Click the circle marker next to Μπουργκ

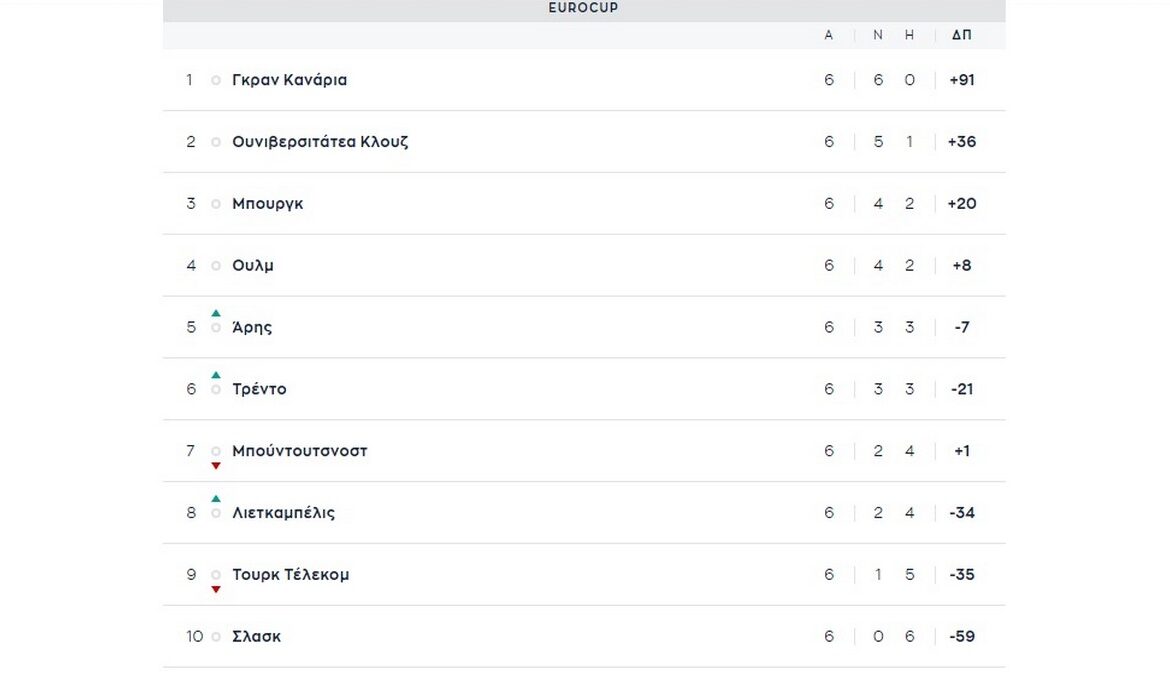(216, 204)
